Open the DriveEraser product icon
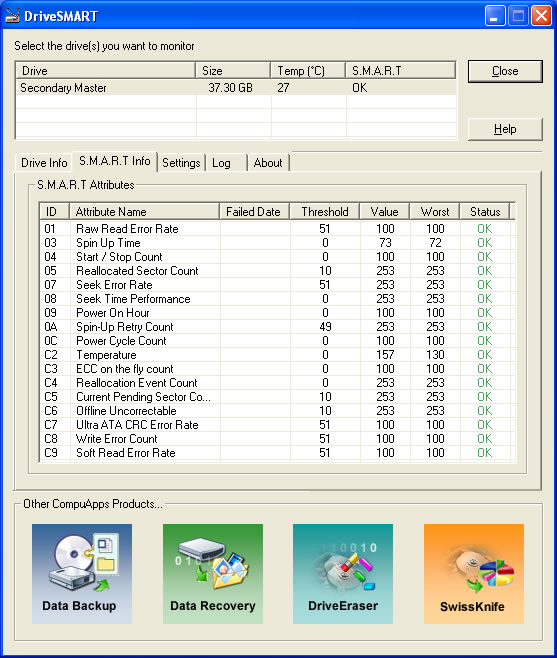This screenshot has width=557, height=658. (x=343, y=574)
